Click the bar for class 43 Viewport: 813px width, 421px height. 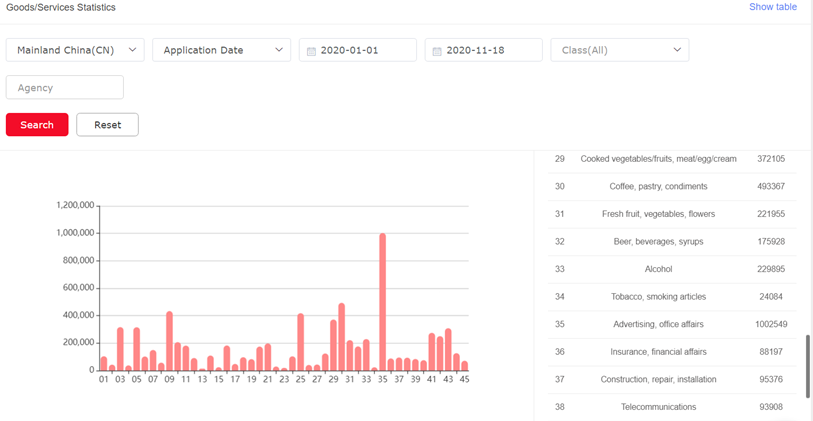tap(448, 349)
